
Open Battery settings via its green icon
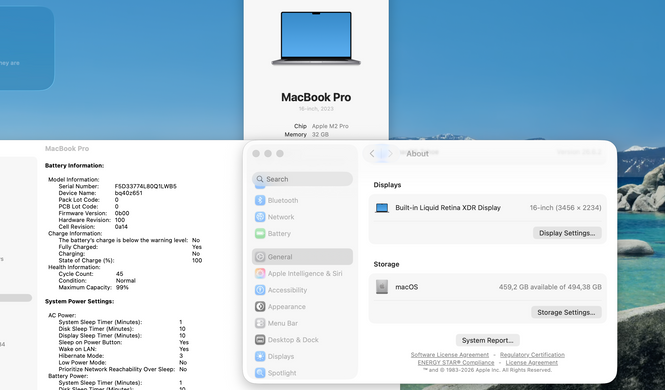(x=260, y=234)
